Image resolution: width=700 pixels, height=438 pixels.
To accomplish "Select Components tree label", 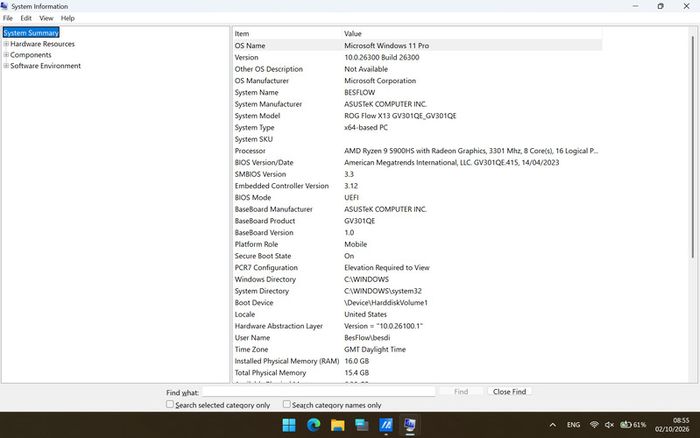I will 31,54.
